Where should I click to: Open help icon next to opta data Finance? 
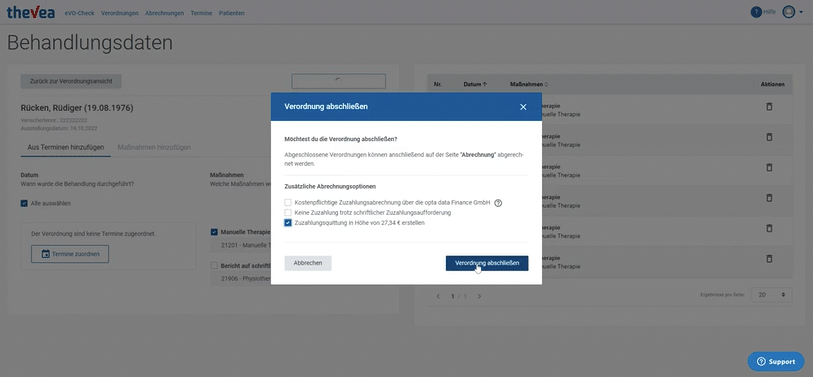[498, 203]
